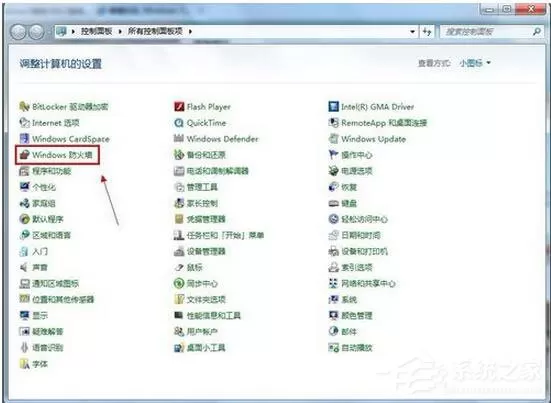This screenshot has height=403, width=551.
Task: Expand arrow before 控制面板 breadcrumb
Action: tap(73, 32)
